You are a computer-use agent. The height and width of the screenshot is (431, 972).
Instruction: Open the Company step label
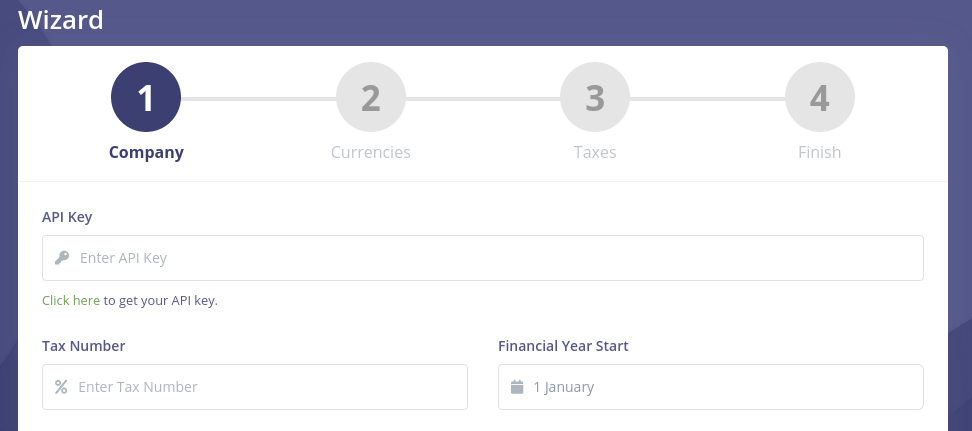coord(146,153)
